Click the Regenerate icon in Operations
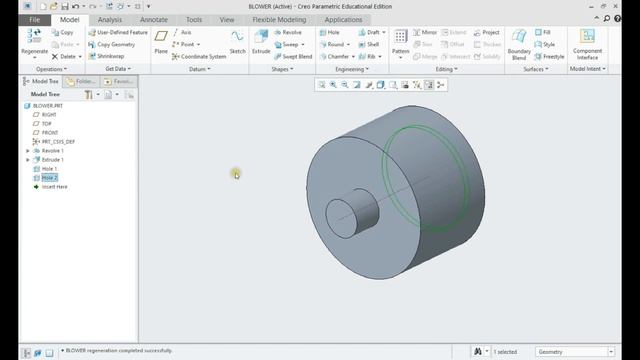The width and height of the screenshot is (640, 360). coord(34,36)
